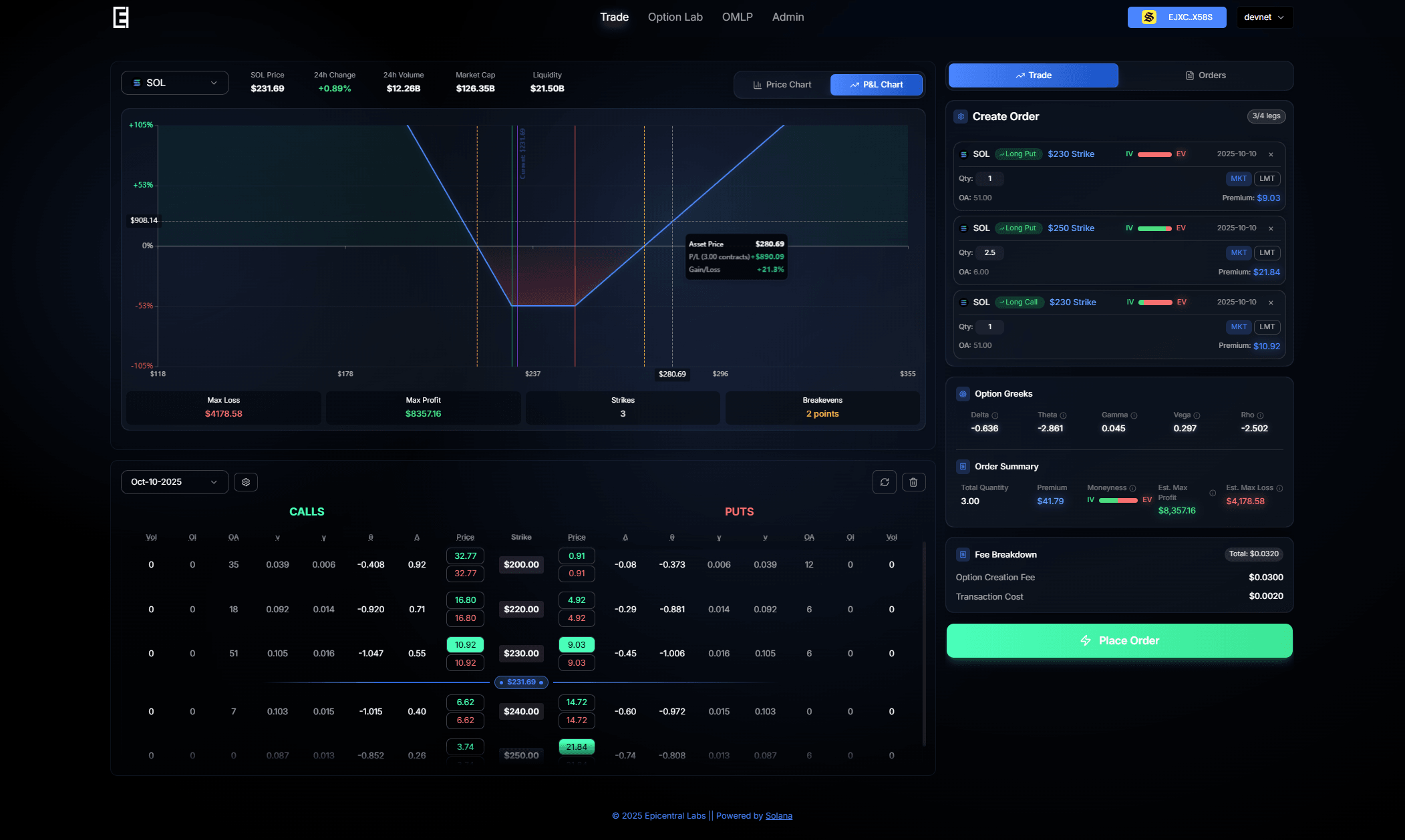This screenshot has width=1405, height=840.
Task: Switch to Price Chart view
Action: (x=782, y=85)
